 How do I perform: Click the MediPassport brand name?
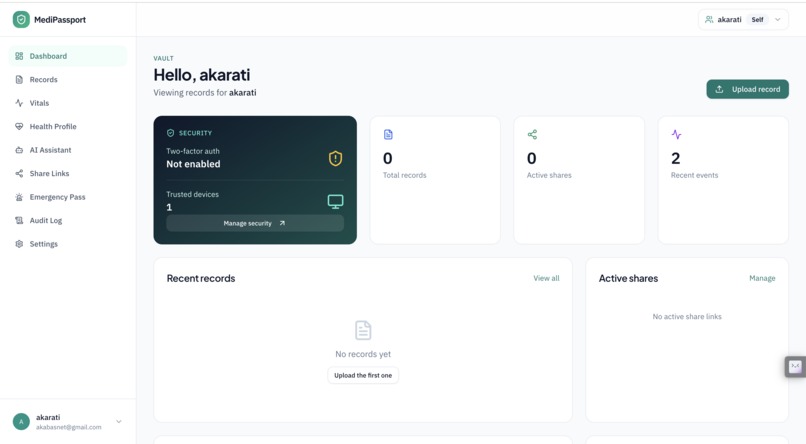point(60,20)
